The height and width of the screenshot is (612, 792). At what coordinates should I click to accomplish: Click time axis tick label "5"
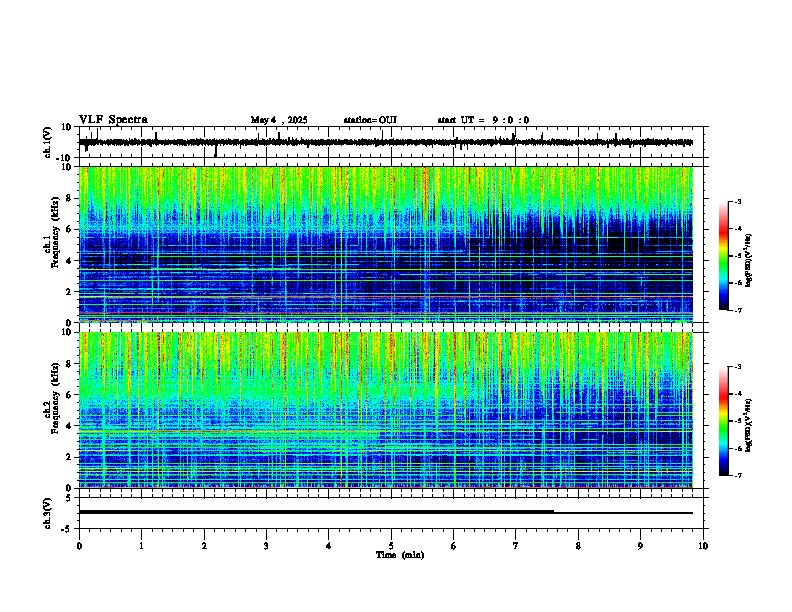tap(391, 545)
